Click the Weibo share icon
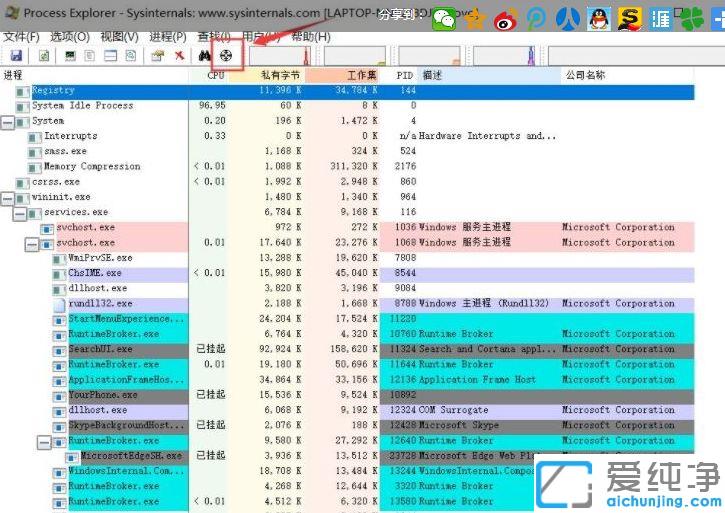 point(505,19)
